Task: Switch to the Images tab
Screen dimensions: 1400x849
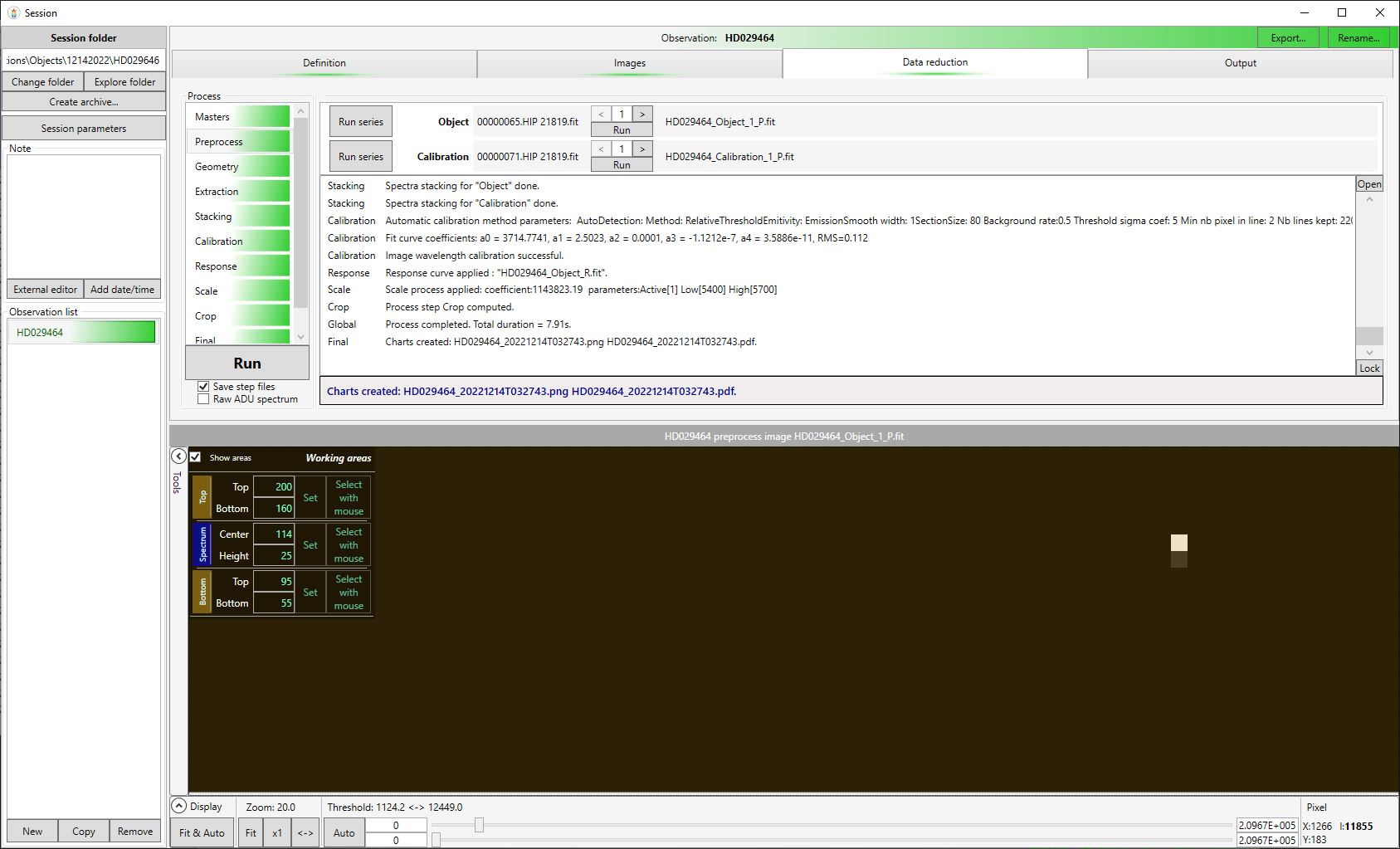Action: [x=629, y=63]
